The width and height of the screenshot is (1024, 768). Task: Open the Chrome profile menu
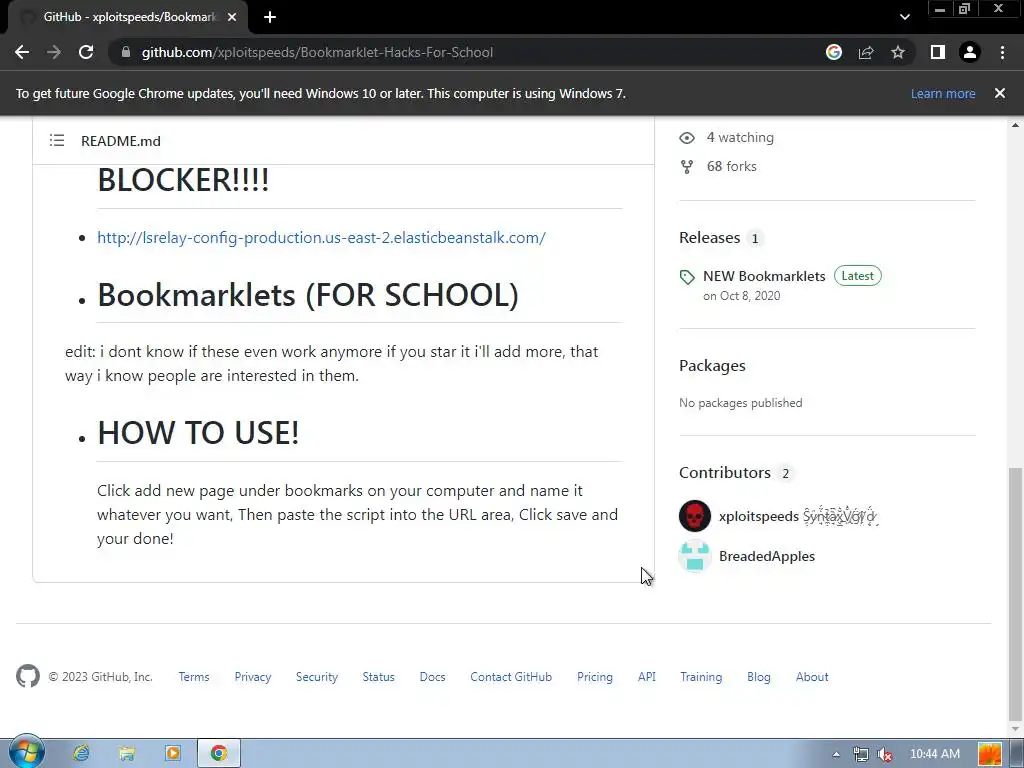click(970, 52)
